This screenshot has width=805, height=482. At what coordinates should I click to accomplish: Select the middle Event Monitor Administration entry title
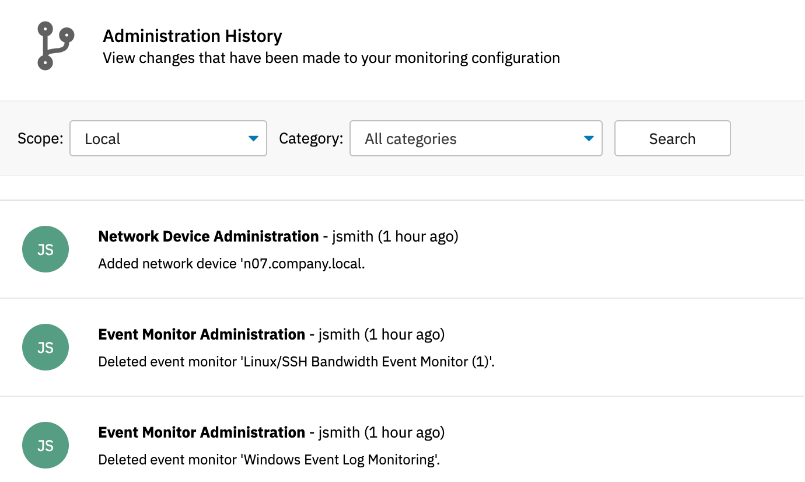[202, 334]
